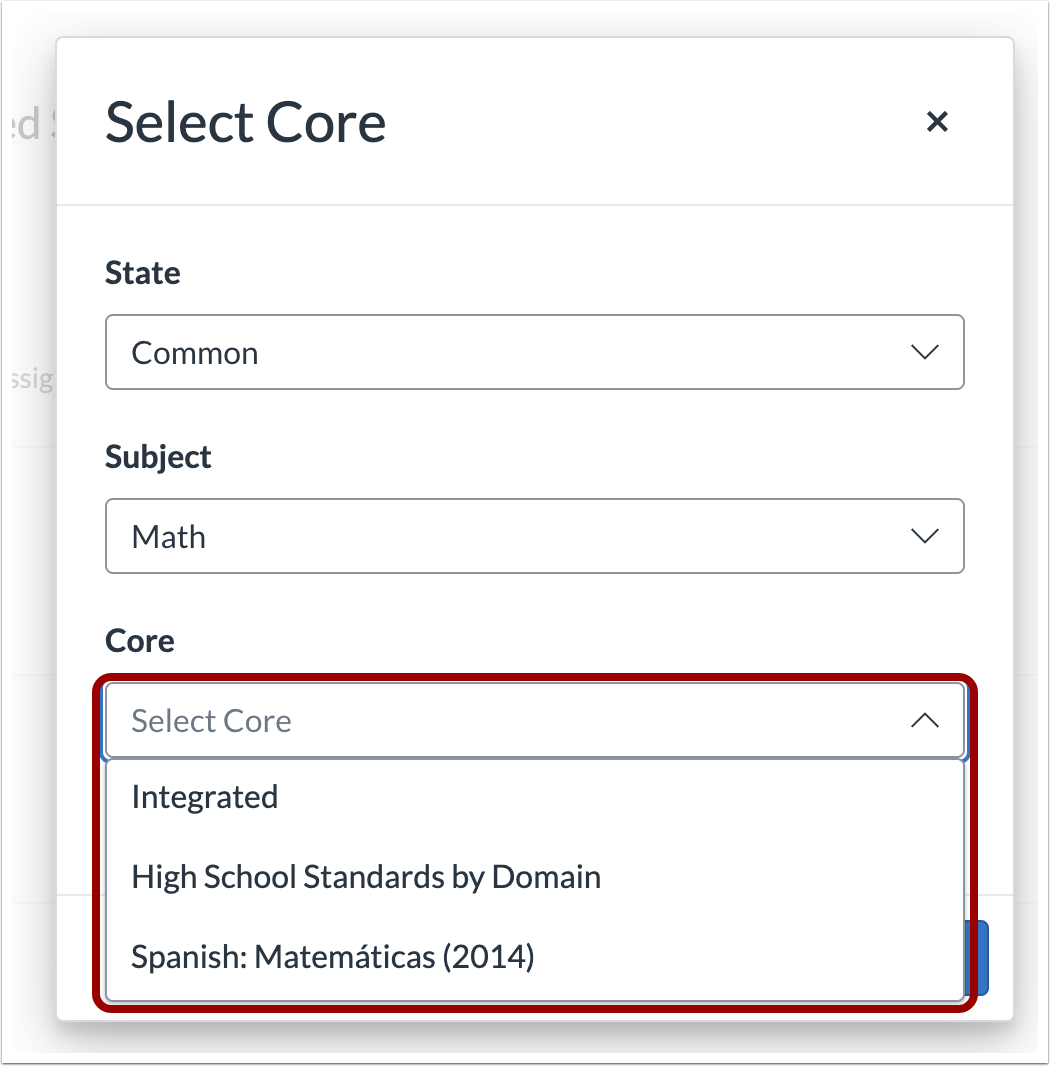Image resolution: width=1050 pixels, height=1066 pixels.
Task: Click the Core field label
Action: (139, 640)
